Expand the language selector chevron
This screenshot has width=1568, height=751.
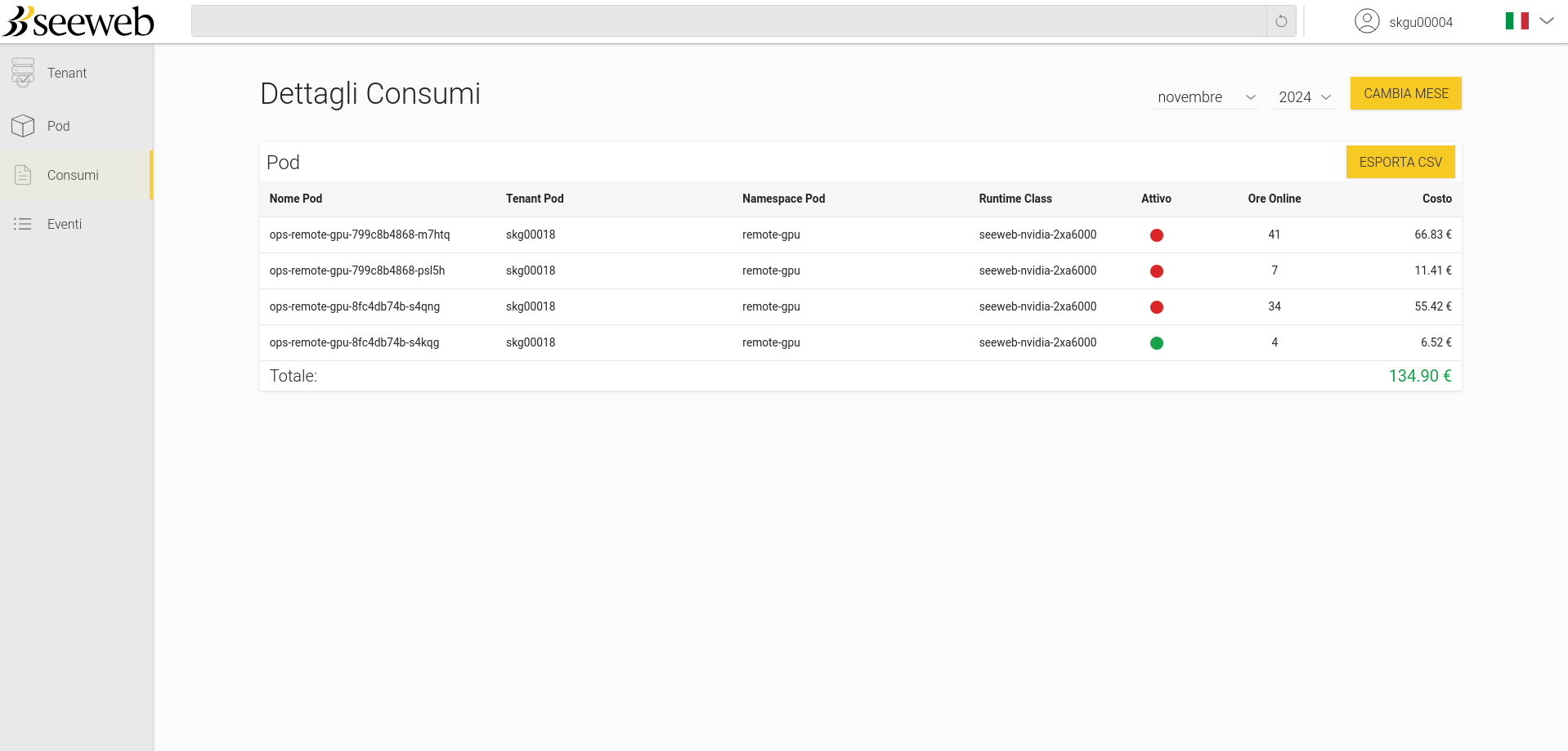pos(1547,21)
